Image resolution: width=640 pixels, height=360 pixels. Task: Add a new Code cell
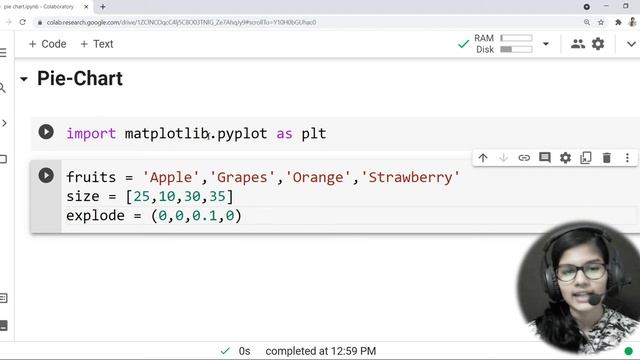click(x=47, y=44)
